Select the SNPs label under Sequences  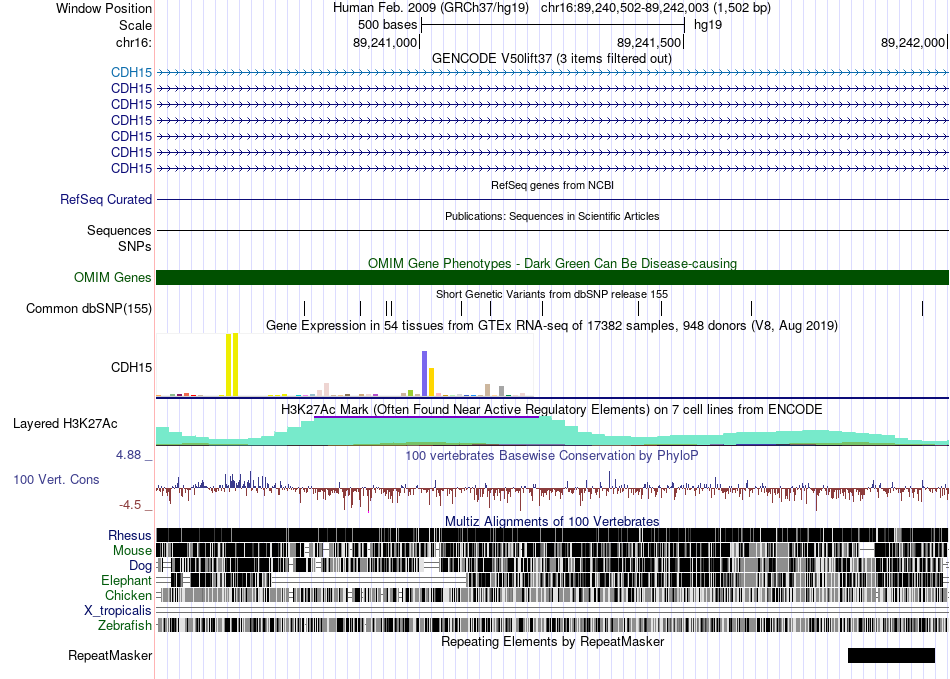pos(135,247)
